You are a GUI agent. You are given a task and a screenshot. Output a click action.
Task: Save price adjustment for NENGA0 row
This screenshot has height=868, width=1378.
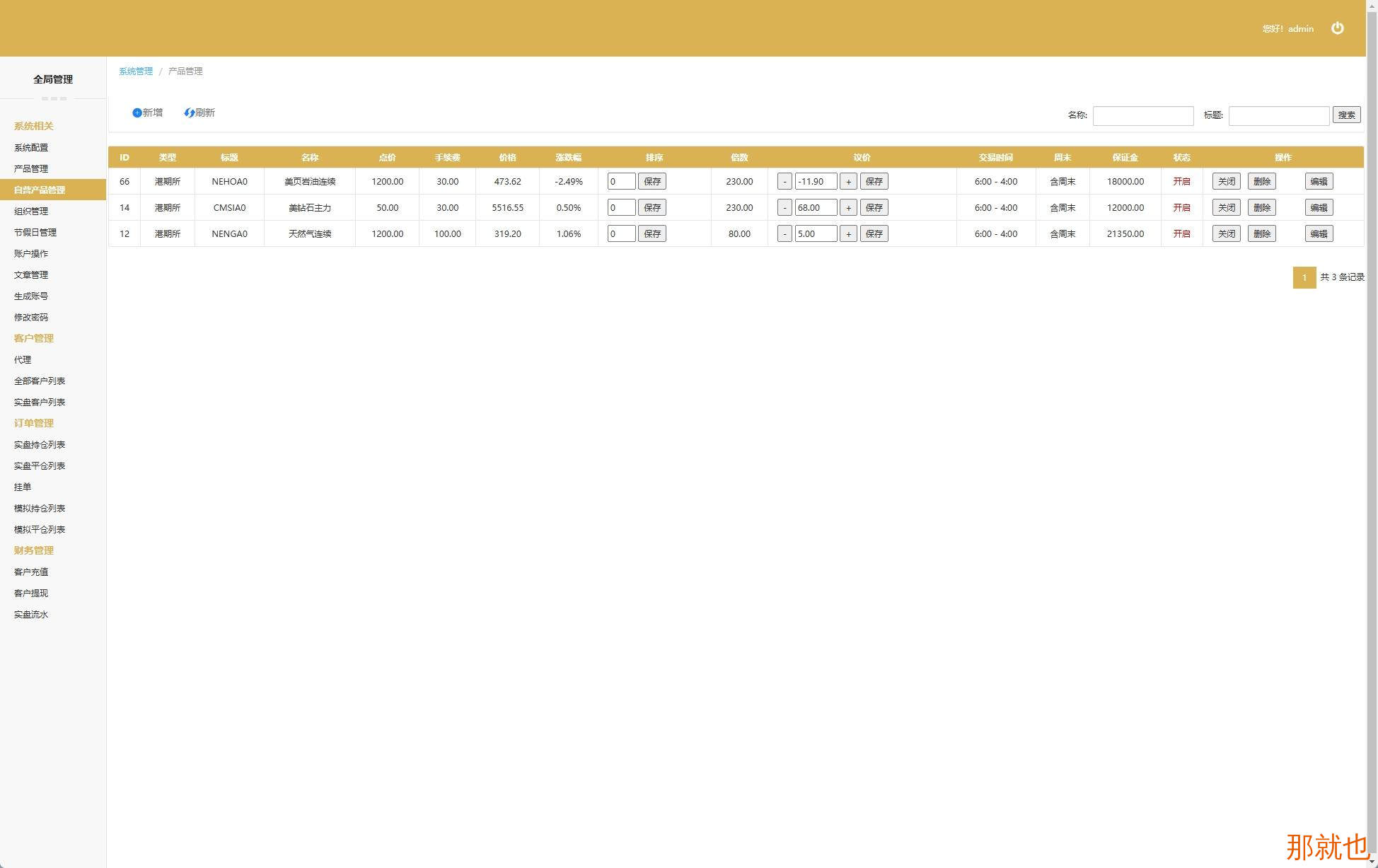point(874,233)
